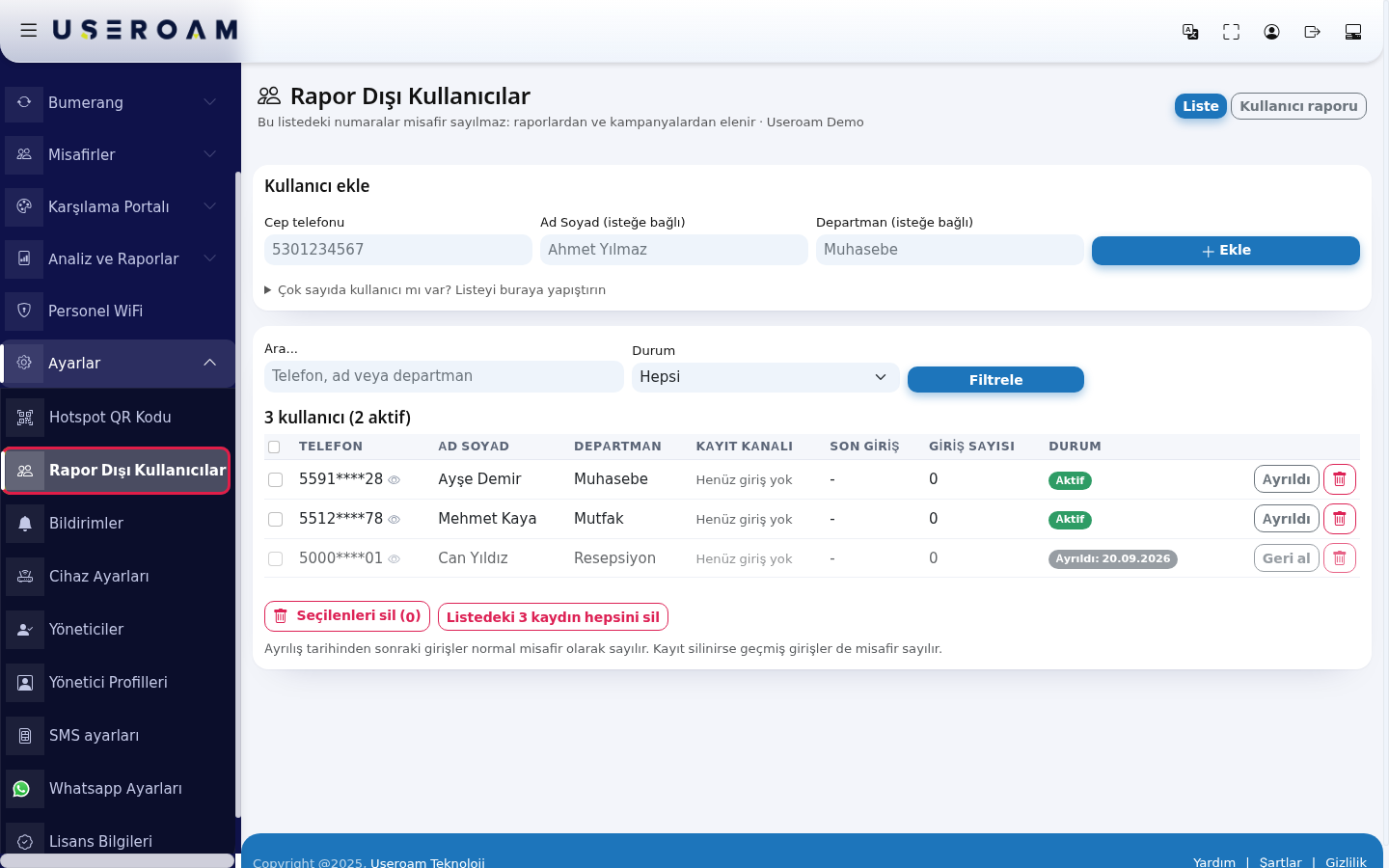Screen dimensions: 1389x868
Task: Collapse the Ayarlar menu chevron
Action: click(x=210, y=363)
